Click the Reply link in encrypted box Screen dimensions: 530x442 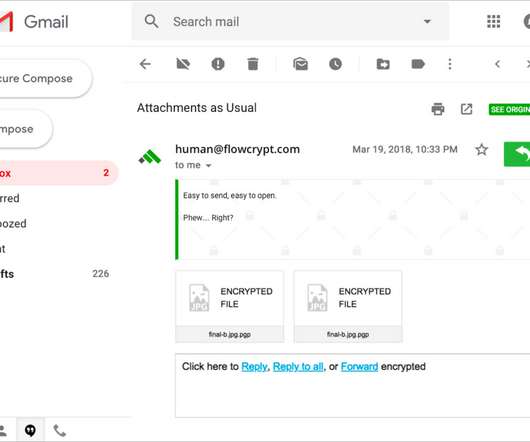tap(254, 367)
